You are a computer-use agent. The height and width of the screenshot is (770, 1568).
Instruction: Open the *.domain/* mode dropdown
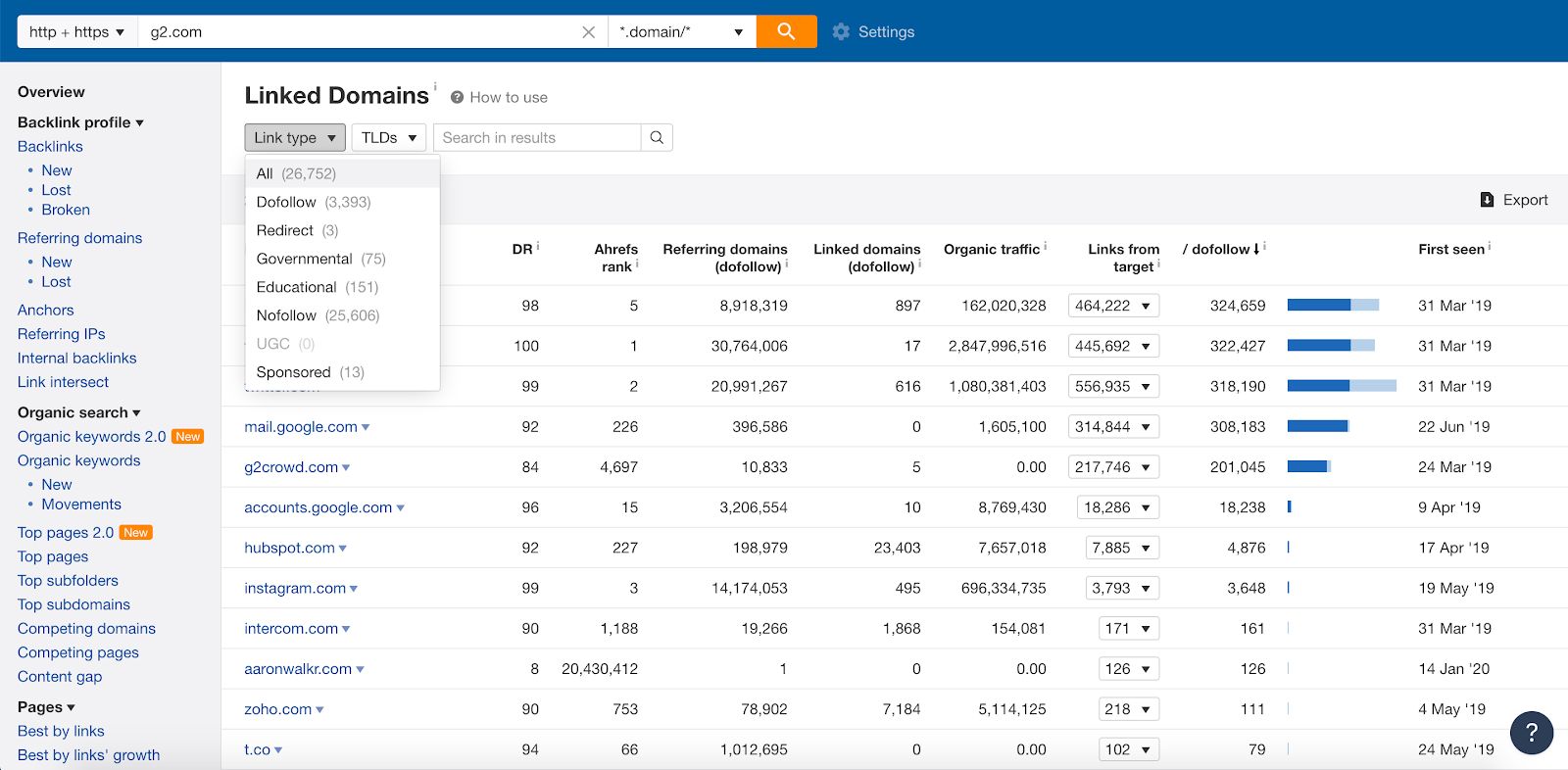(681, 31)
